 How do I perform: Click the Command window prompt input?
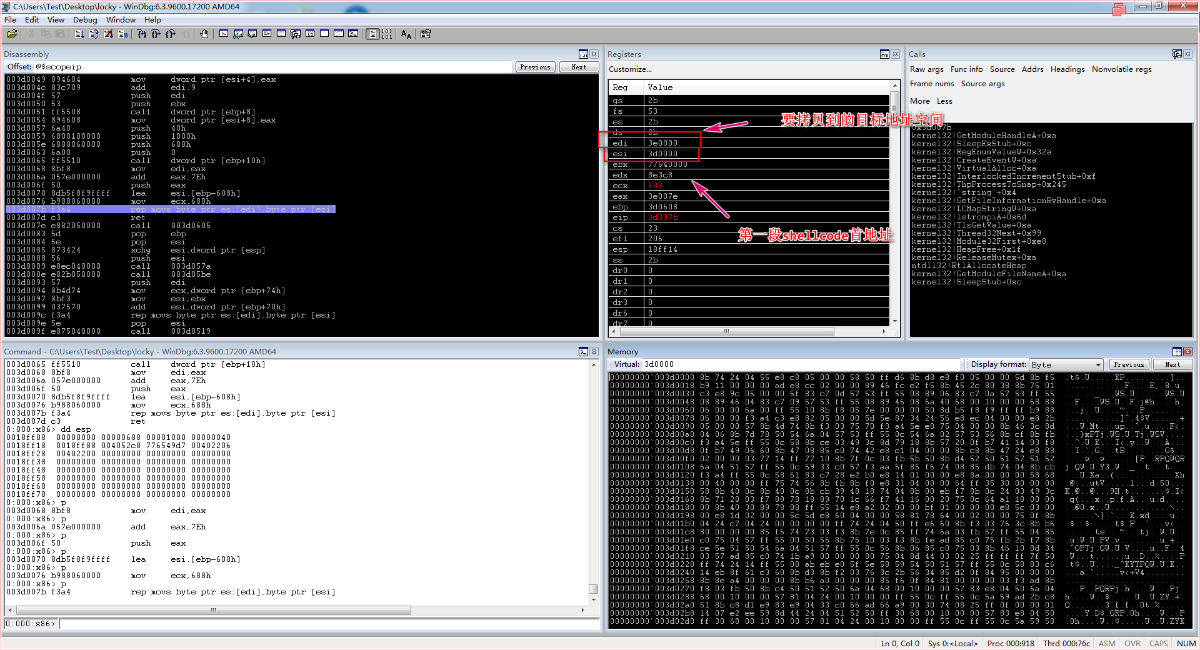330,624
